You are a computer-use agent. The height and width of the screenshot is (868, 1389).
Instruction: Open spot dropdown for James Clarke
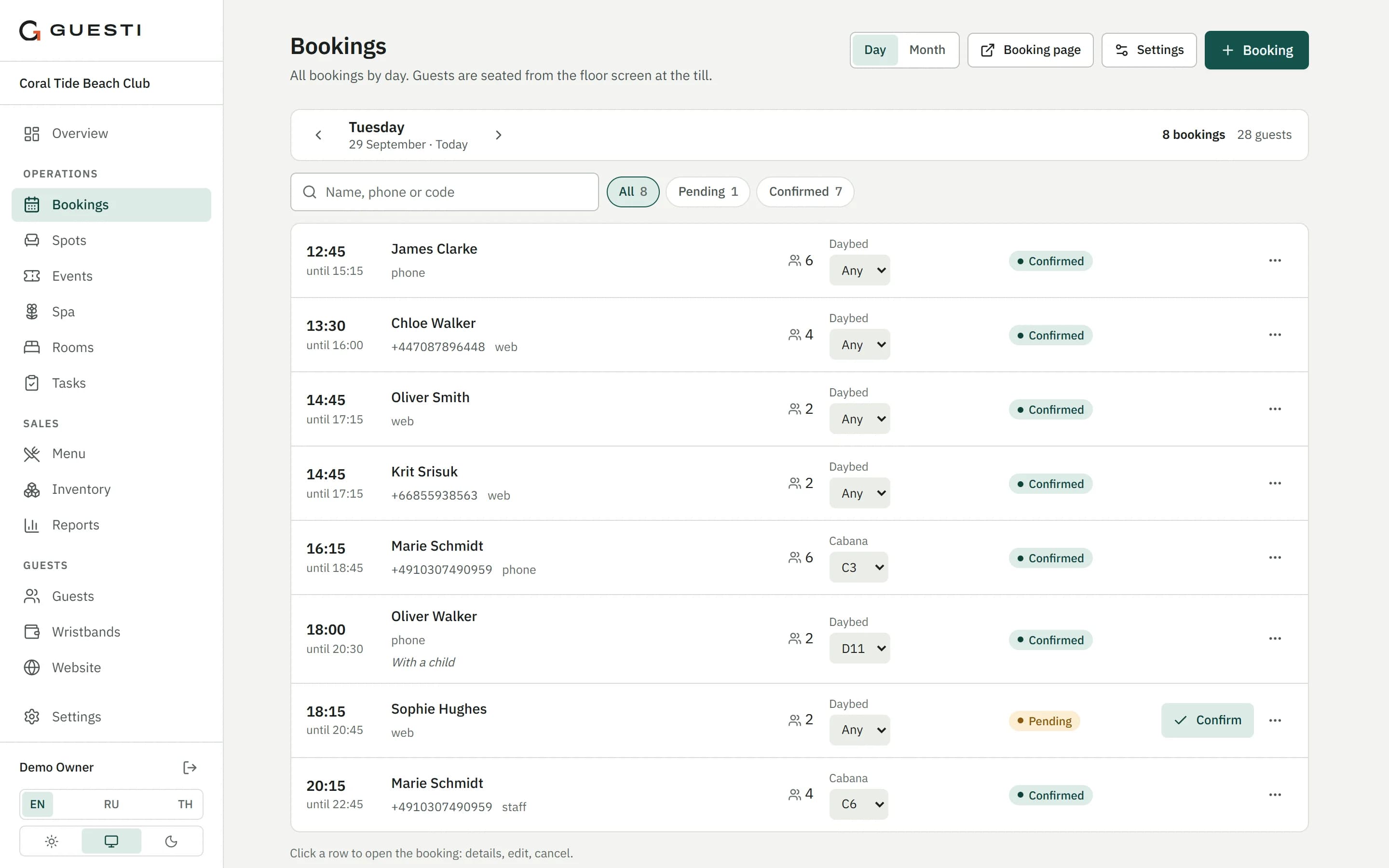click(x=859, y=271)
